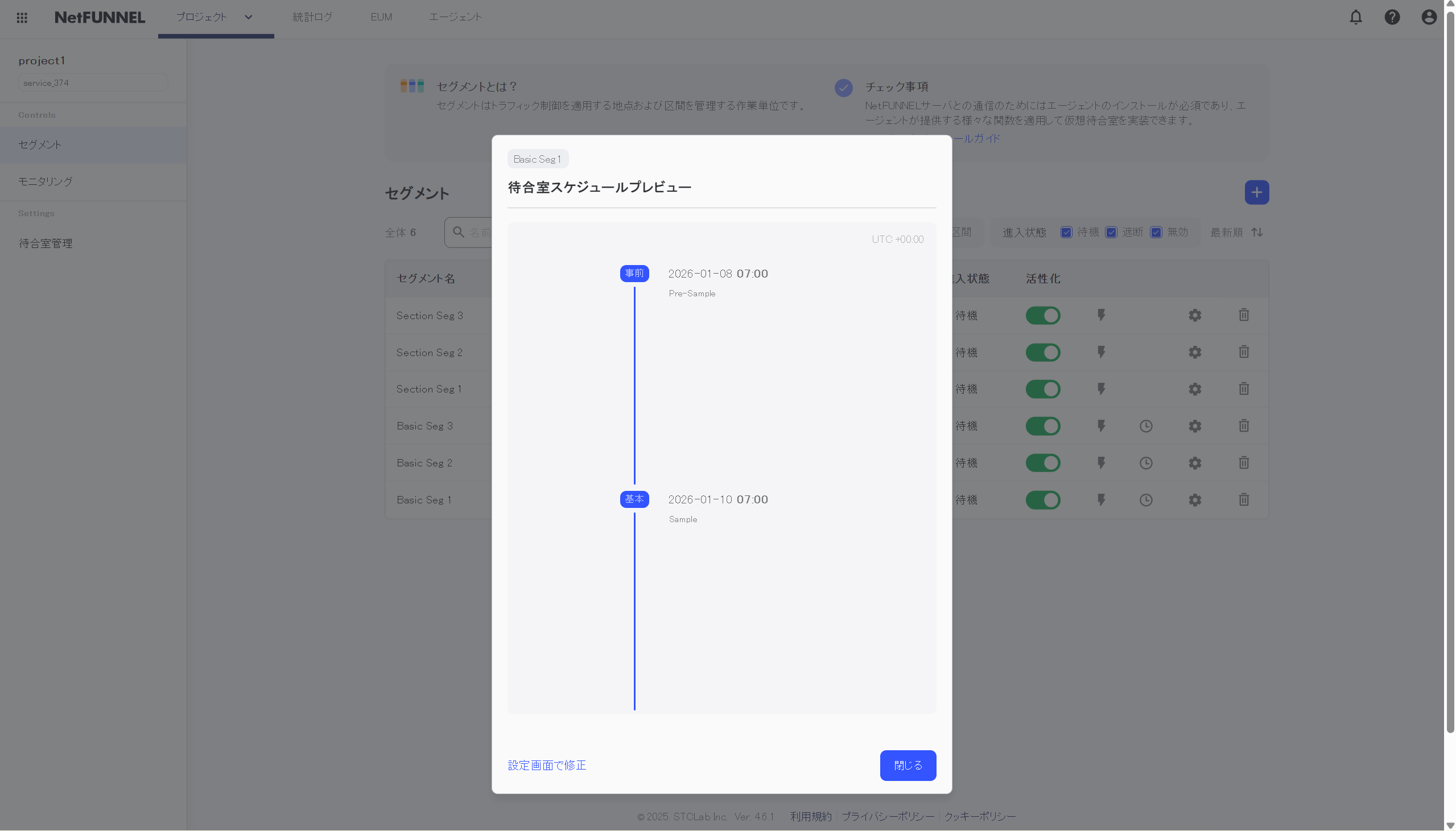Expand the プロジェクト dropdown chevron
Image resolution: width=1456 pixels, height=831 pixels.
[x=248, y=16]
